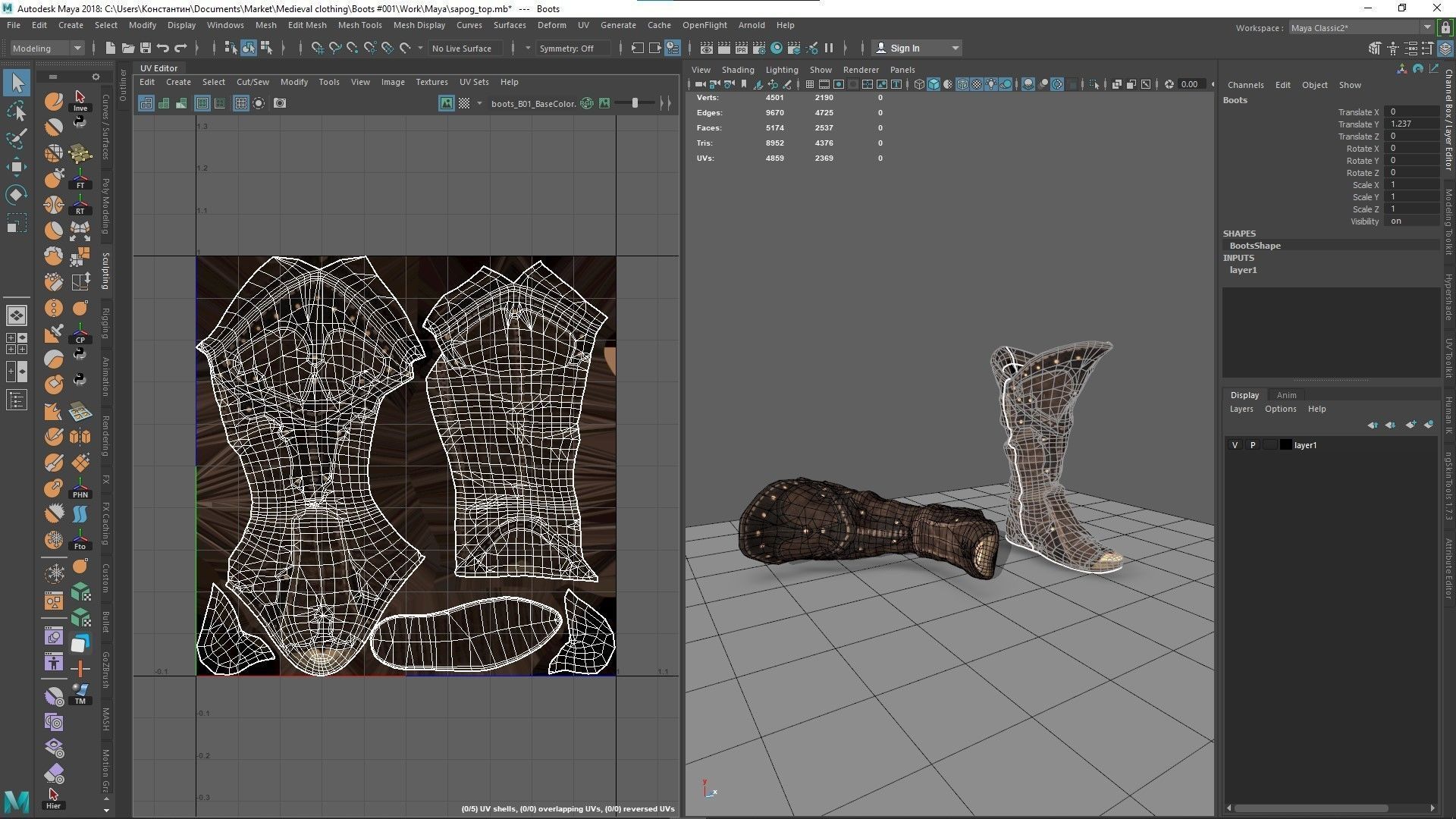Show Attribute Editor from status line icon
1456x819 pixels.
point(1410,48)
